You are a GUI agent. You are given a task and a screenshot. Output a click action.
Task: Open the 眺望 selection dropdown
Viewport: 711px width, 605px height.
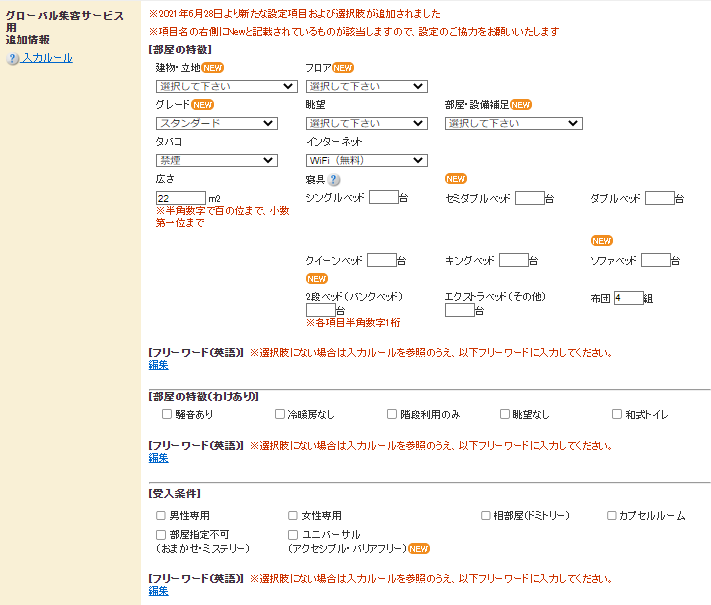coord(366,123)
